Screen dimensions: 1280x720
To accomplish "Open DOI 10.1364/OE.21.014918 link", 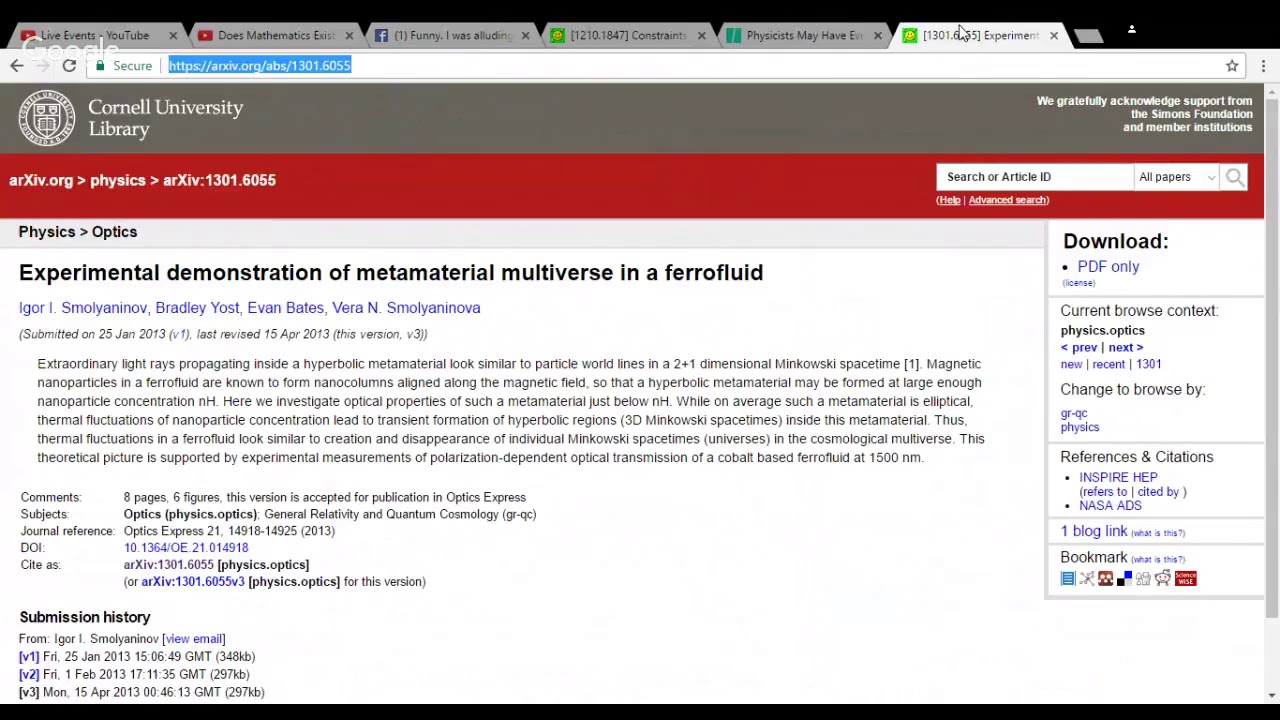I will coord(186,548).
